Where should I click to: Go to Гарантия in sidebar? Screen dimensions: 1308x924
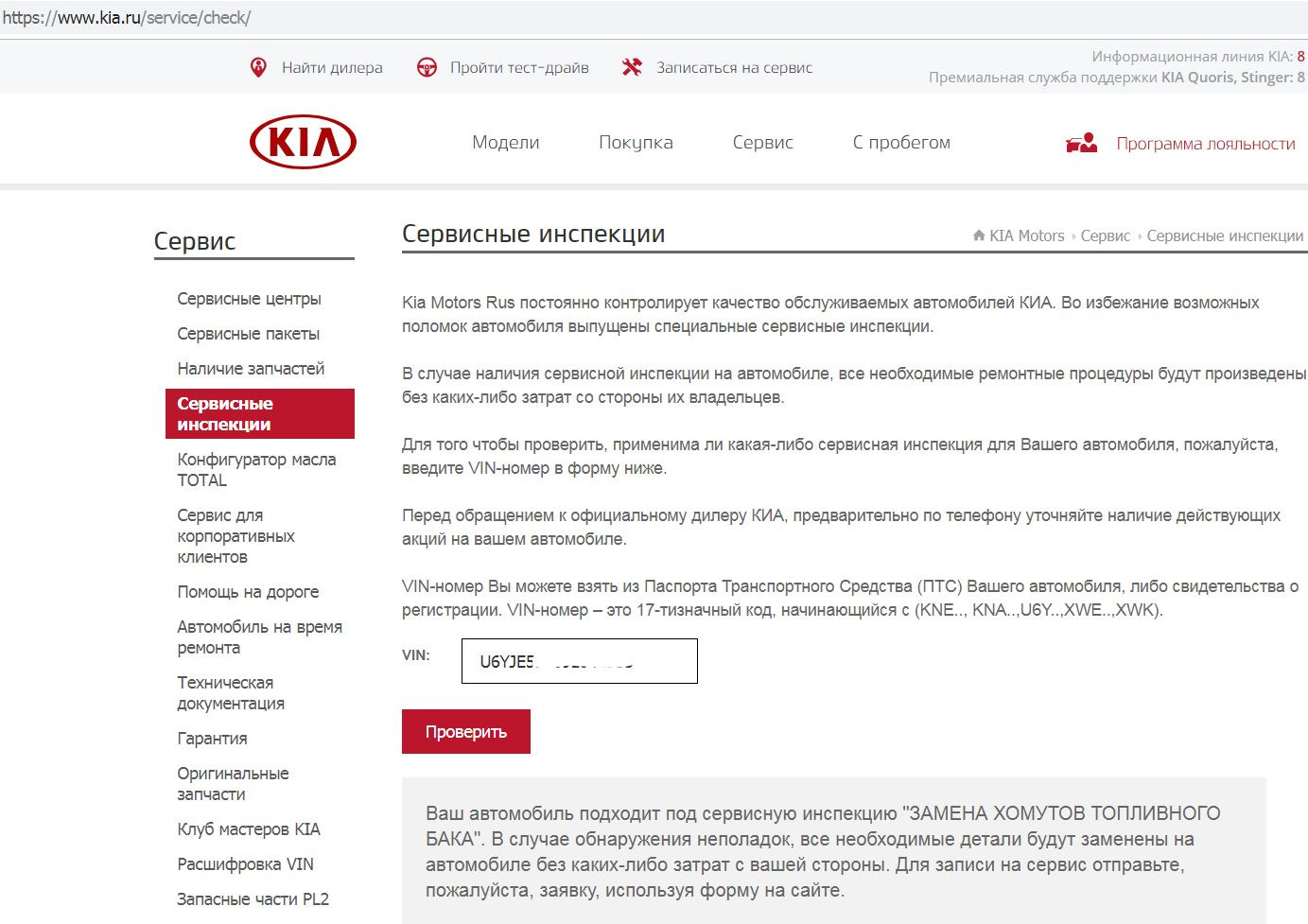pyautogui.click(x=212, y=739)
